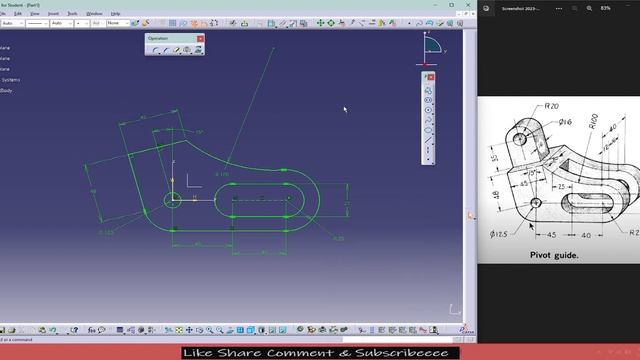Open the Help menu

point(116,13)
